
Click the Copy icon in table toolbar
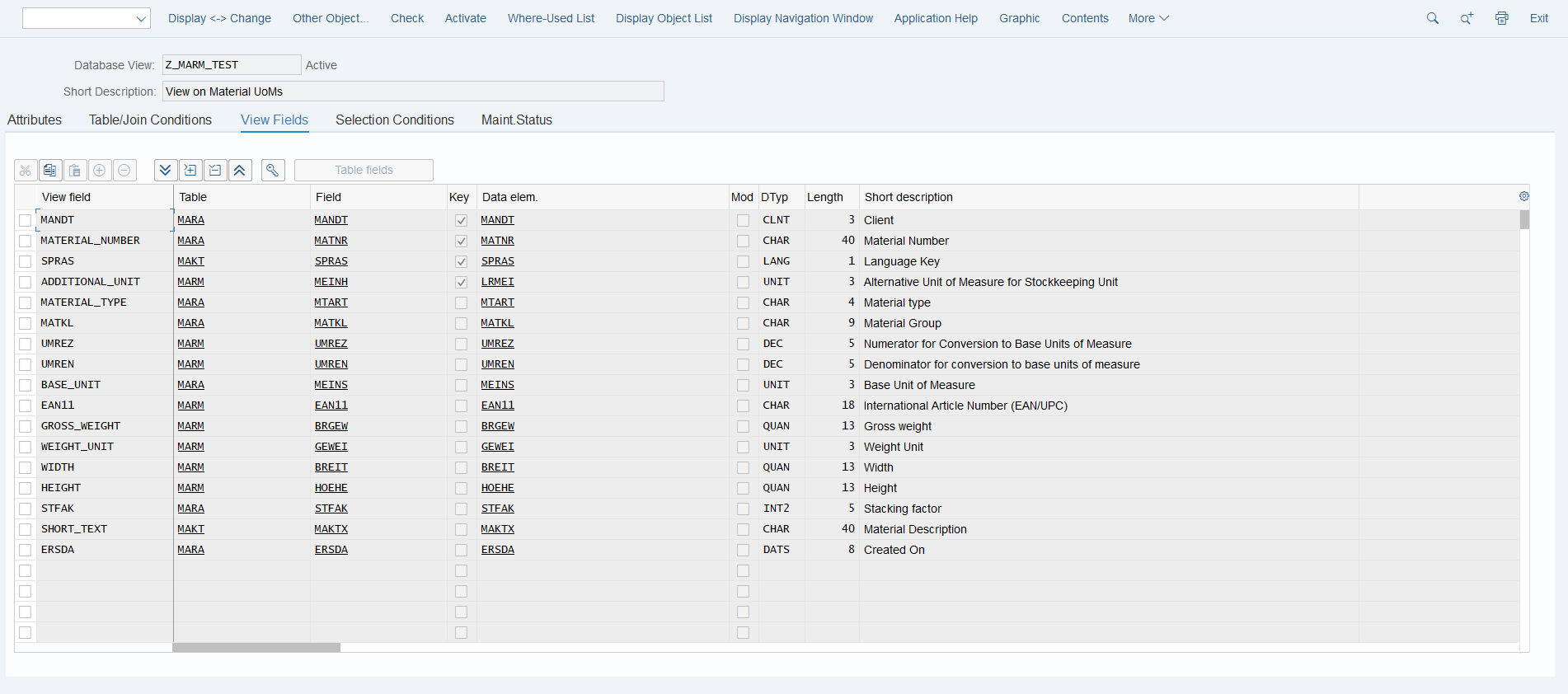click(50, 170)
